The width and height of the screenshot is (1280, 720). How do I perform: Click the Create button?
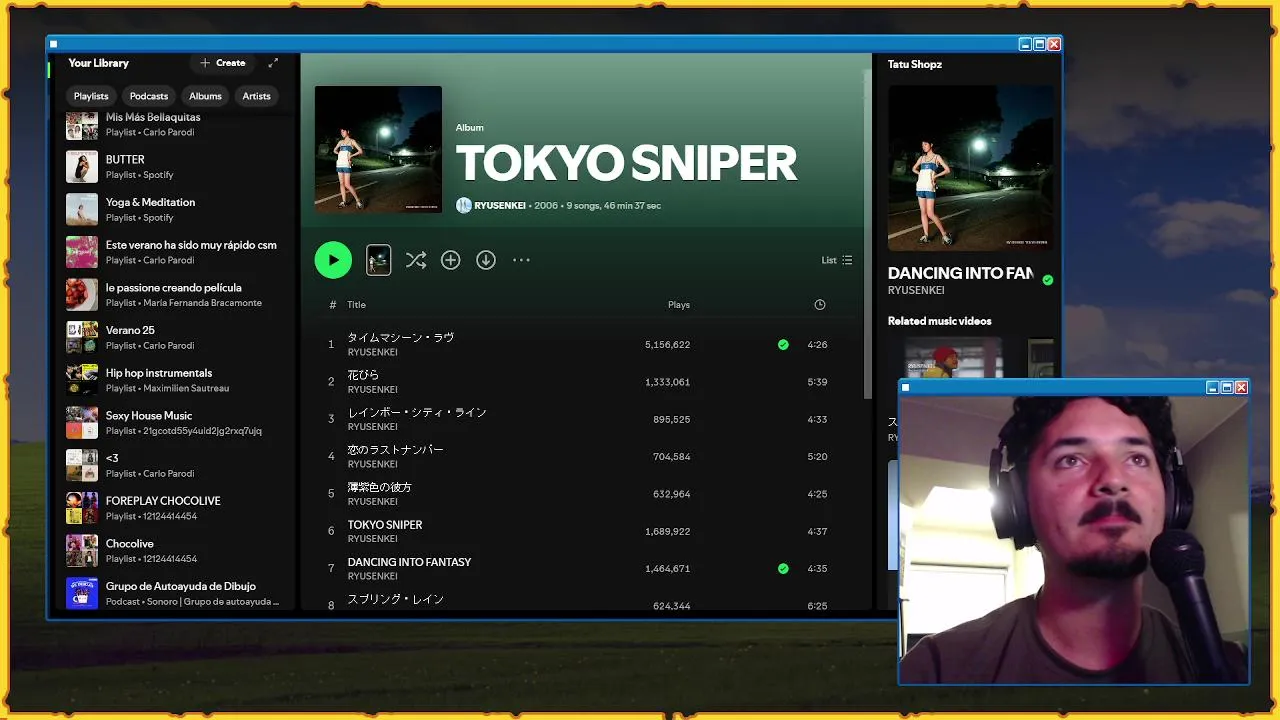click(x=222, y=63)
